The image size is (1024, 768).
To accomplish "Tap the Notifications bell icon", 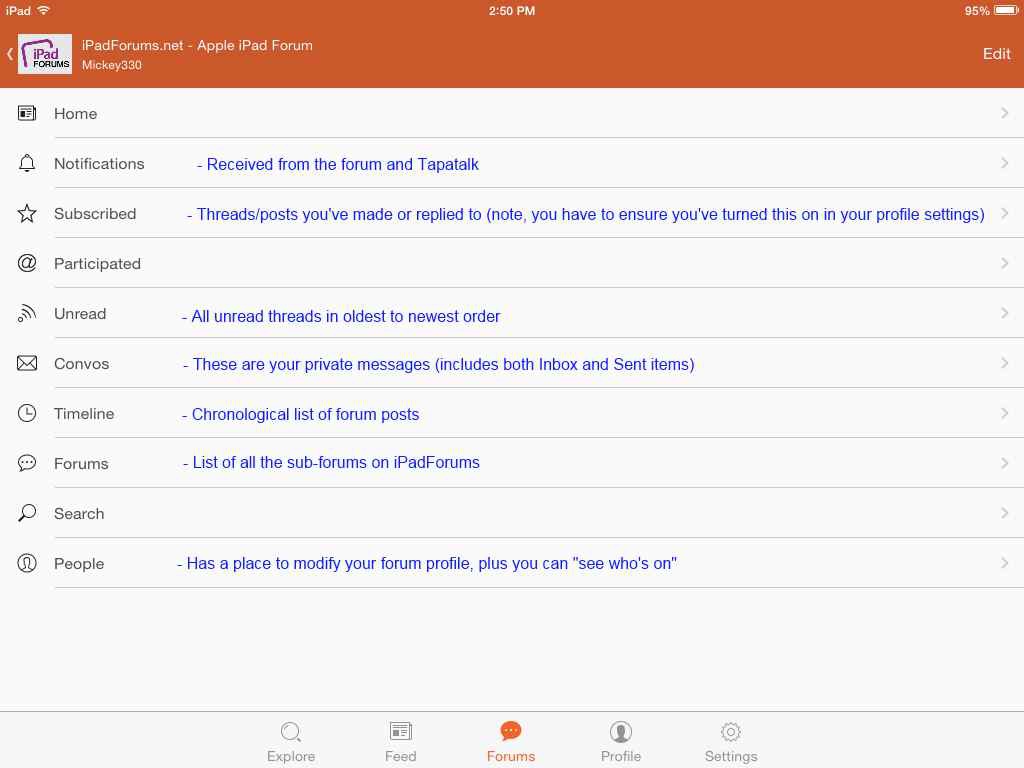I will pyautogui.click(x=27, y=163).
